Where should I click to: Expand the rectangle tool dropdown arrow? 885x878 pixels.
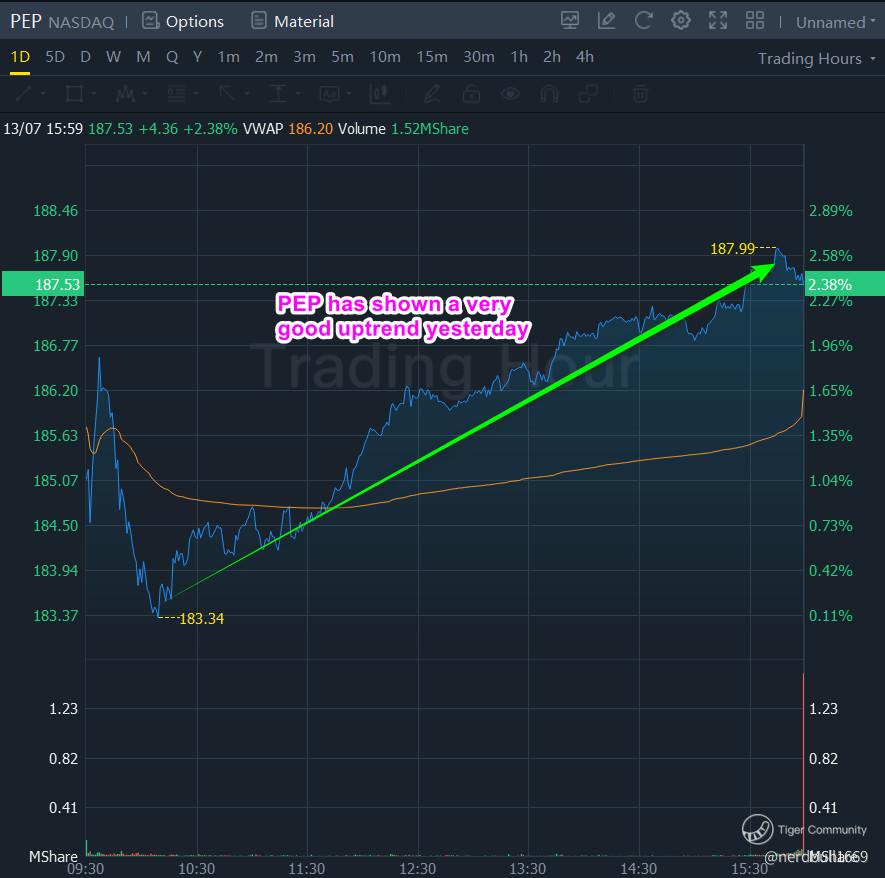[93, 93]
